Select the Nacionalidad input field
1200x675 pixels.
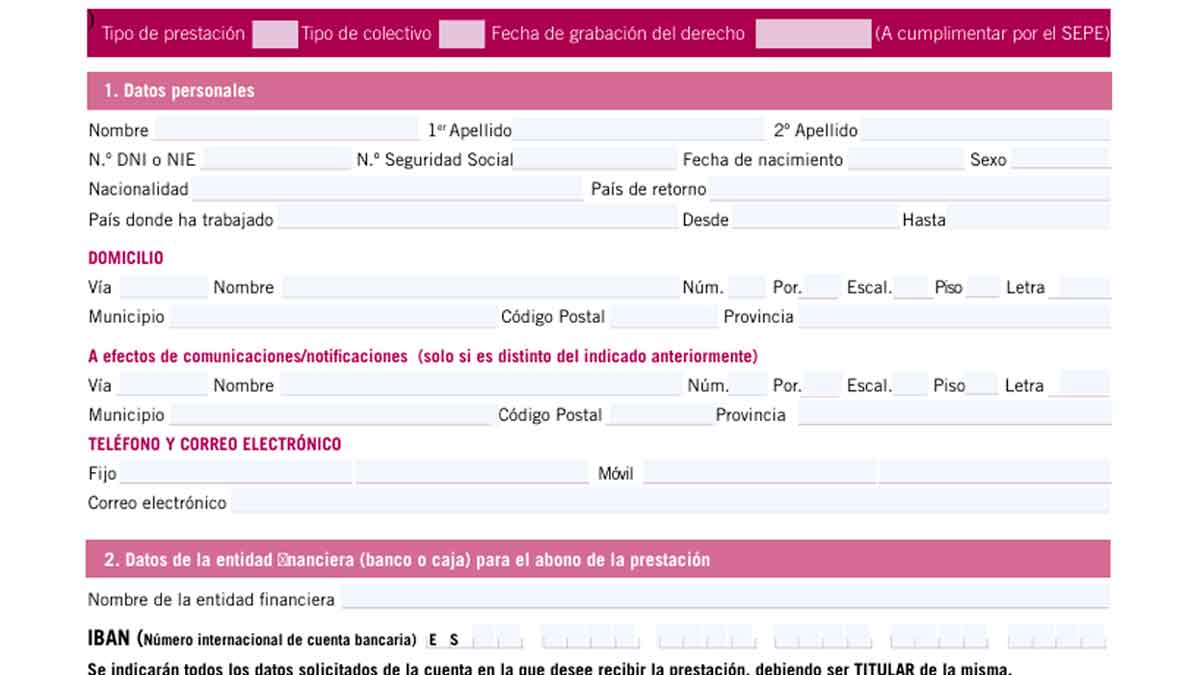coord(386,189)
